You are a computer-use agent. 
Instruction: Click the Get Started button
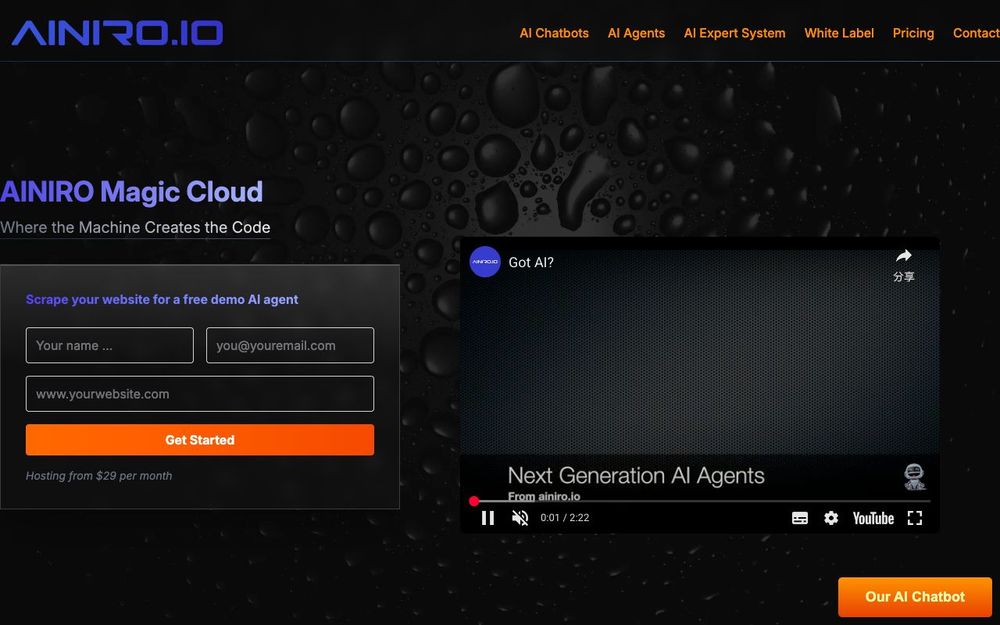(199, 440)
